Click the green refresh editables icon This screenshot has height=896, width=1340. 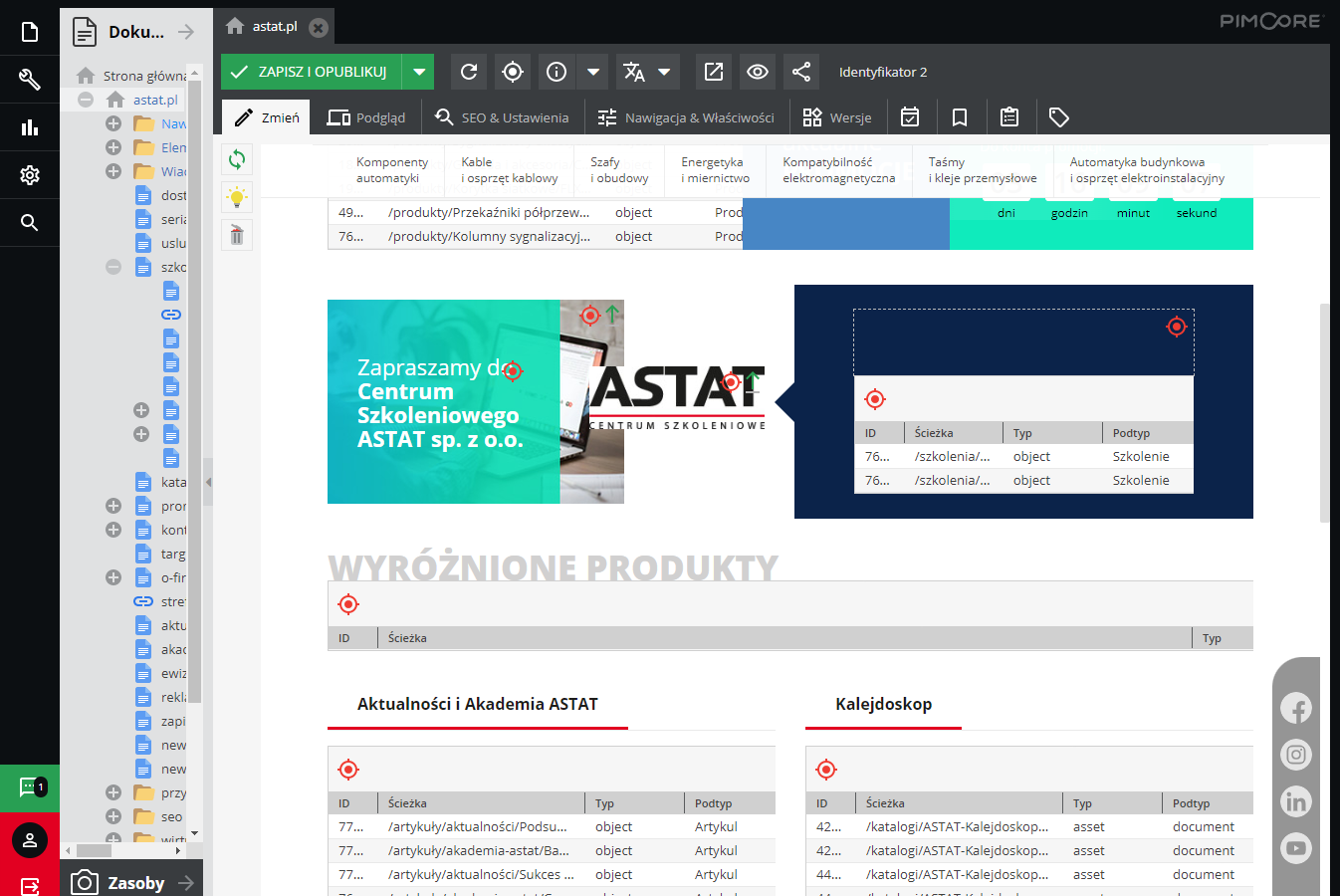pos(237,159)
